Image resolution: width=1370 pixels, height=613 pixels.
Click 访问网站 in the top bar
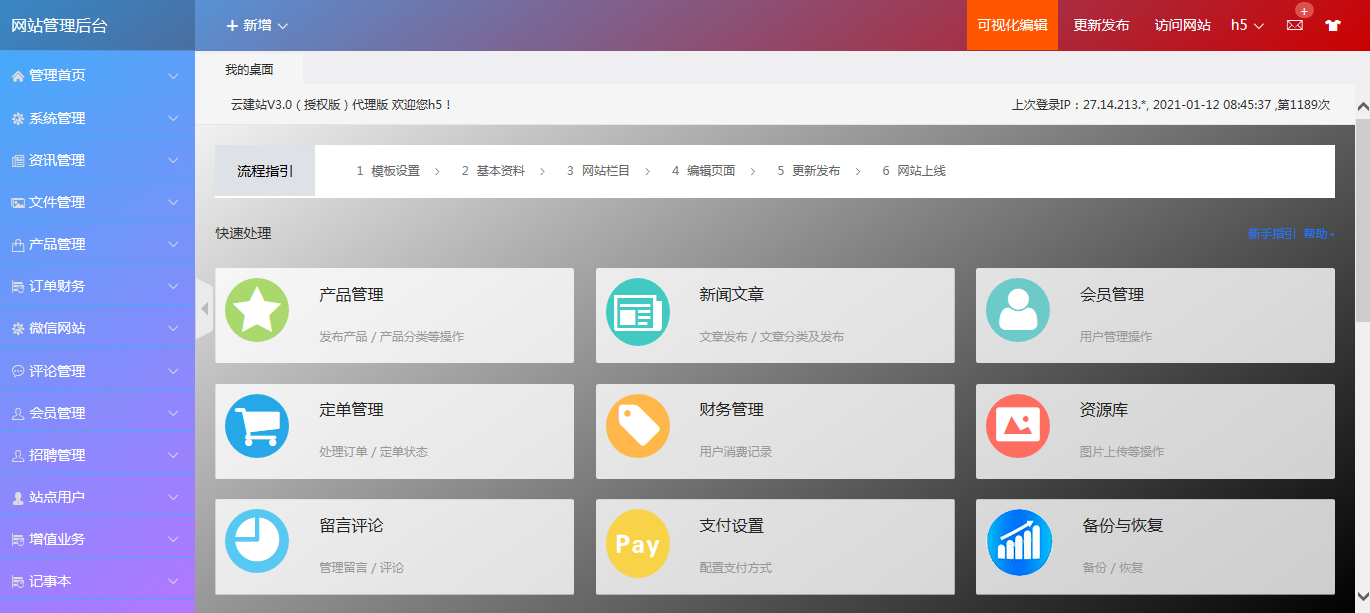1182,24
